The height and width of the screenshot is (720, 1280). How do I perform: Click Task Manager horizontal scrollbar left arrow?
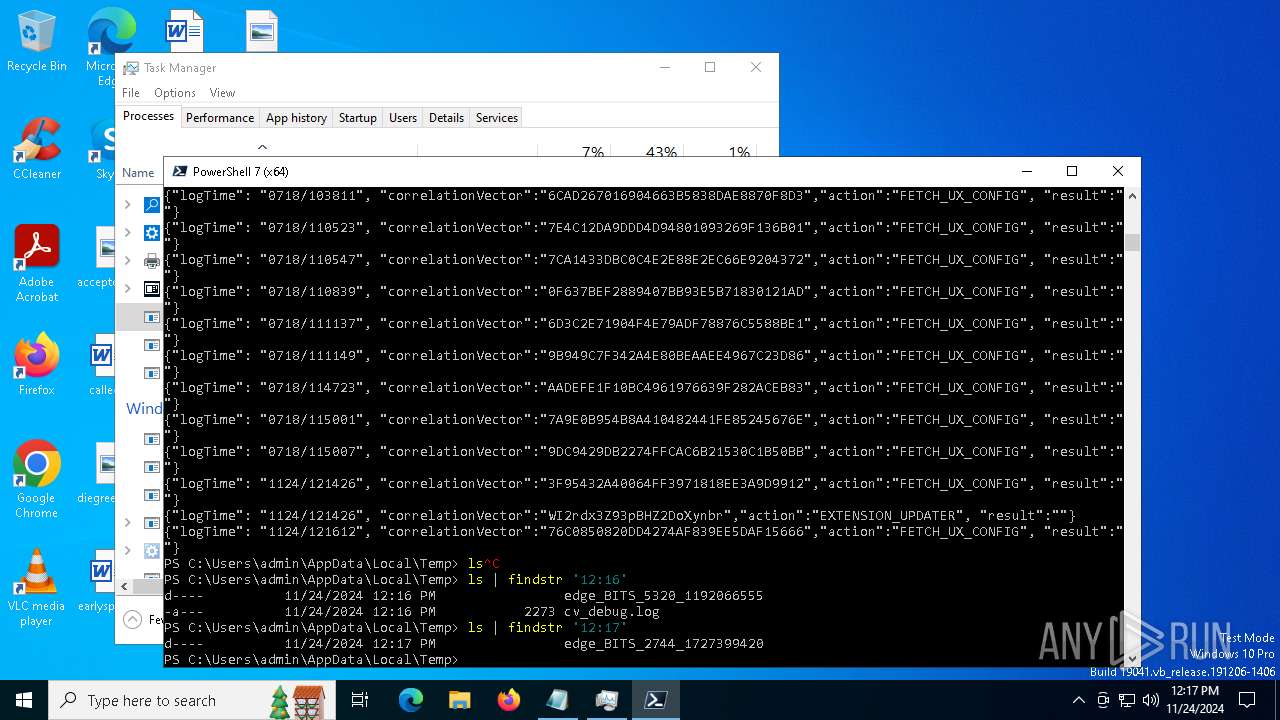tap(125, 587)
